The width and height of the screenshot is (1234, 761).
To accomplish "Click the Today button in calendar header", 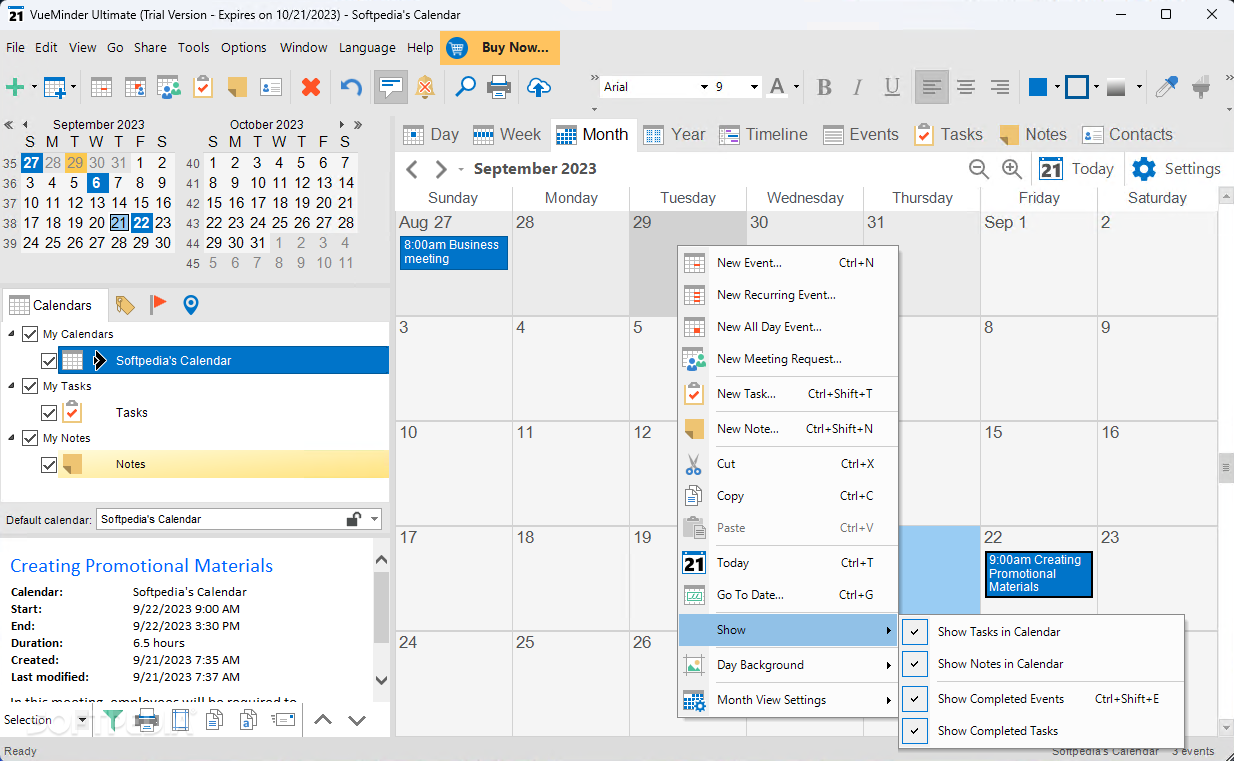I will coord(1076,169).
